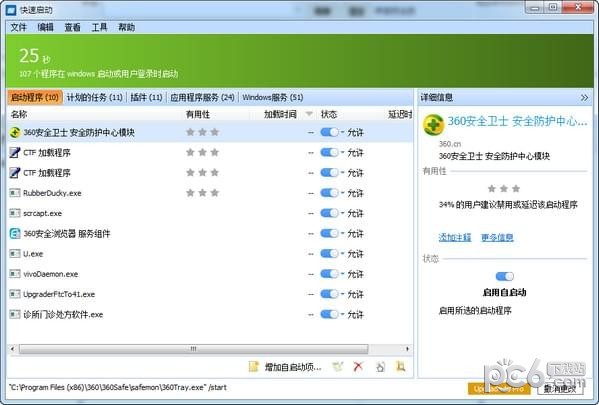
Task: Switch to 启动程序 (10) tab
Action: click(x=35, y=97)
